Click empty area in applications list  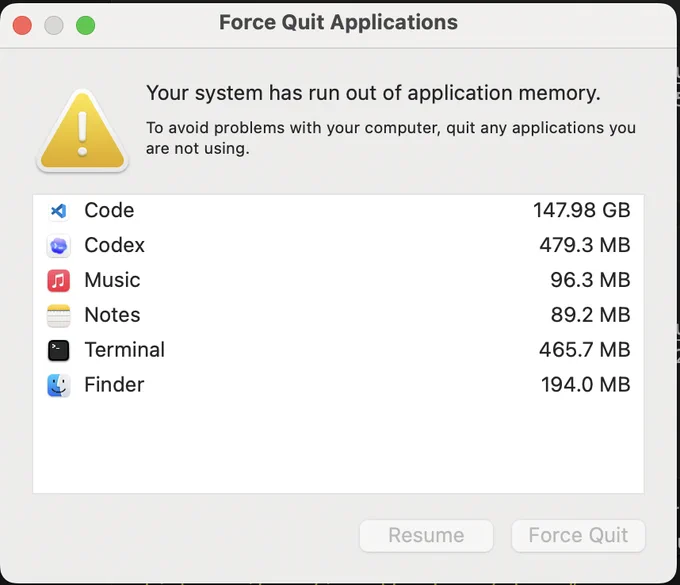click(338, 447)
